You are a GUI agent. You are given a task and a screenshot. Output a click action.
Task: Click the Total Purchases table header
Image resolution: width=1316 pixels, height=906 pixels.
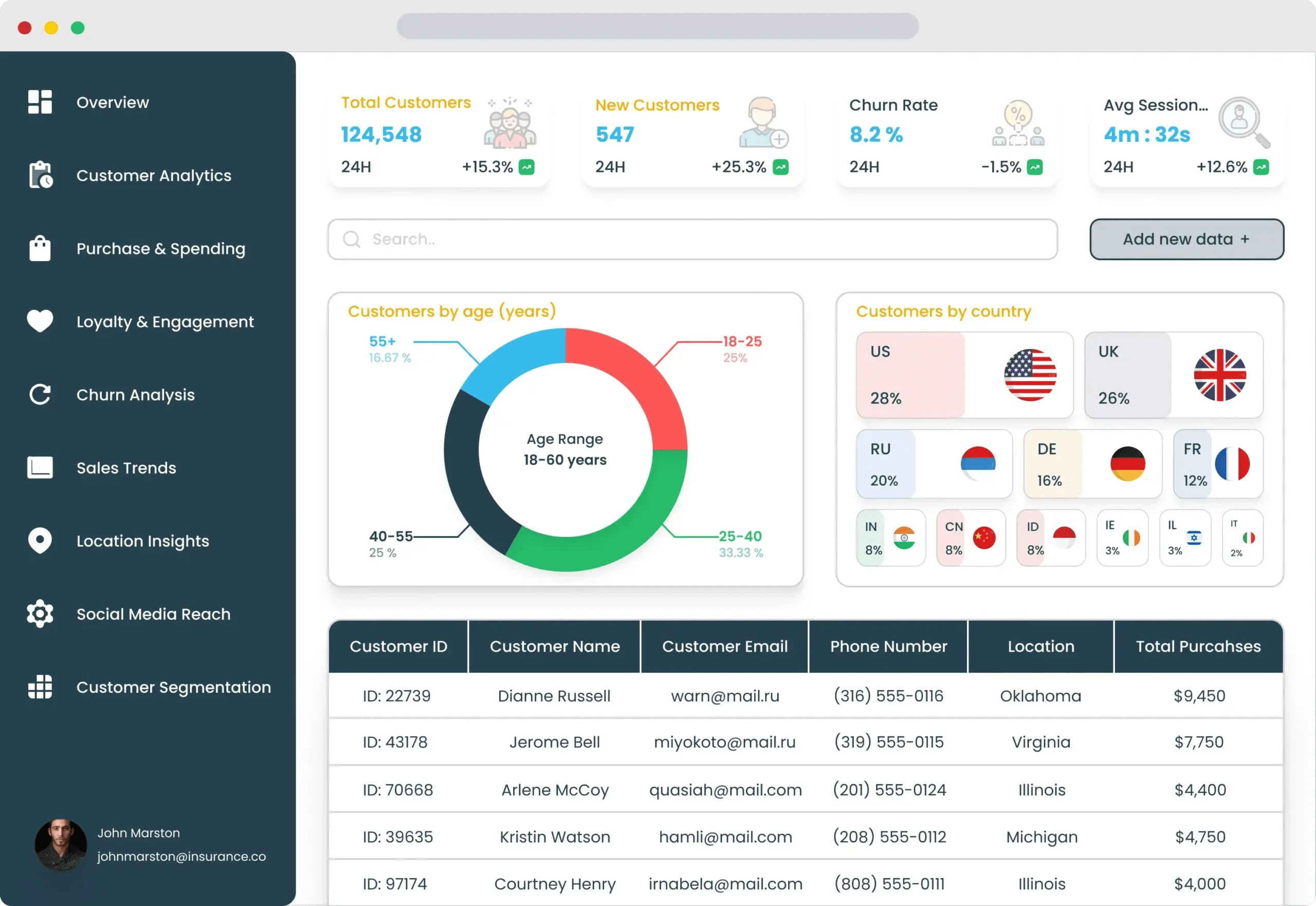pos(1198,646)
